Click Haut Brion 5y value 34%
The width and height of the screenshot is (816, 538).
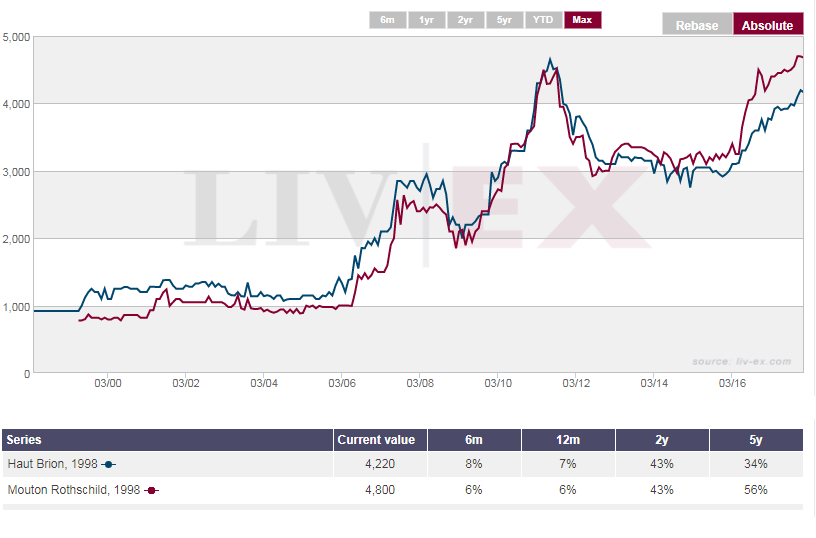[756, 464]
